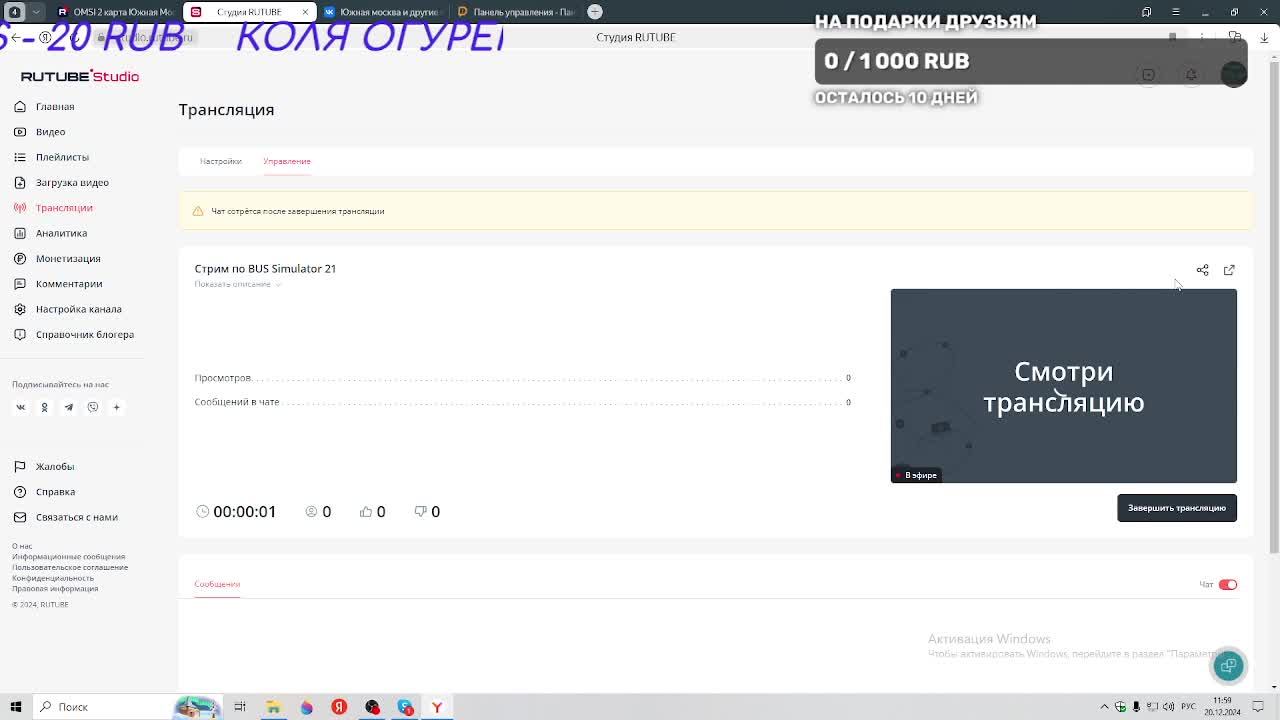The image size is (1280, 720).
Task: Click the Жалобы flag icon
Action: pos(20,466)
